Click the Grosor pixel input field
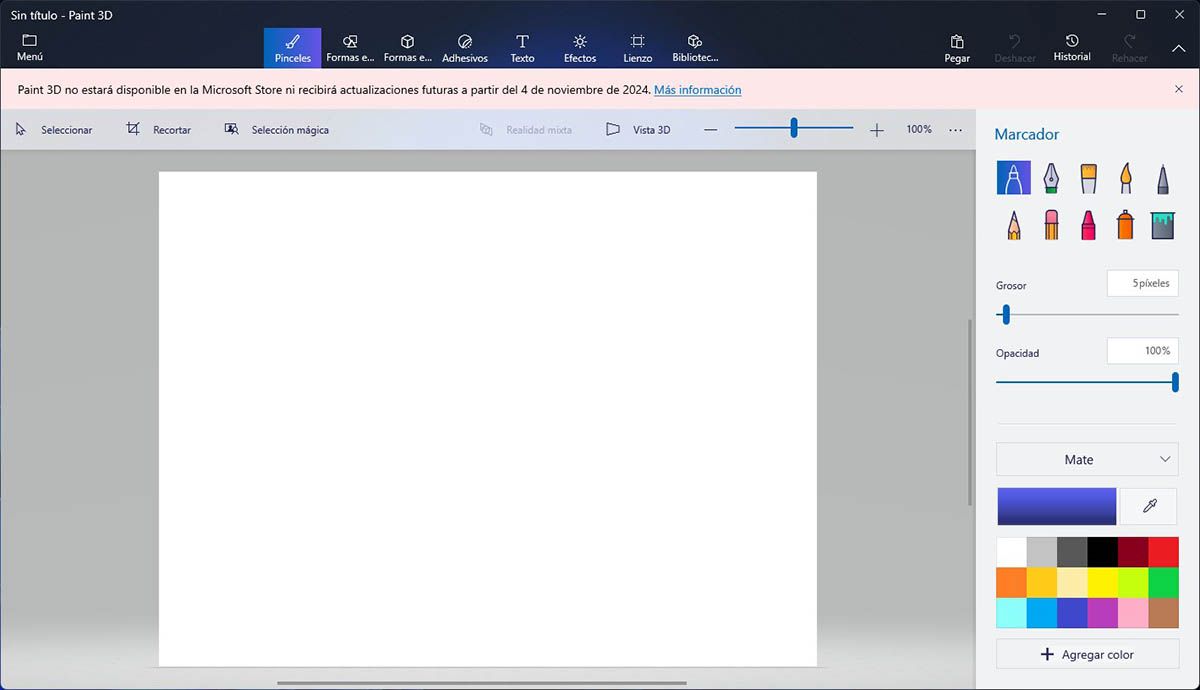Image resolution: width=1200 pixels, height=690 pixels. tap(1142, 284)
